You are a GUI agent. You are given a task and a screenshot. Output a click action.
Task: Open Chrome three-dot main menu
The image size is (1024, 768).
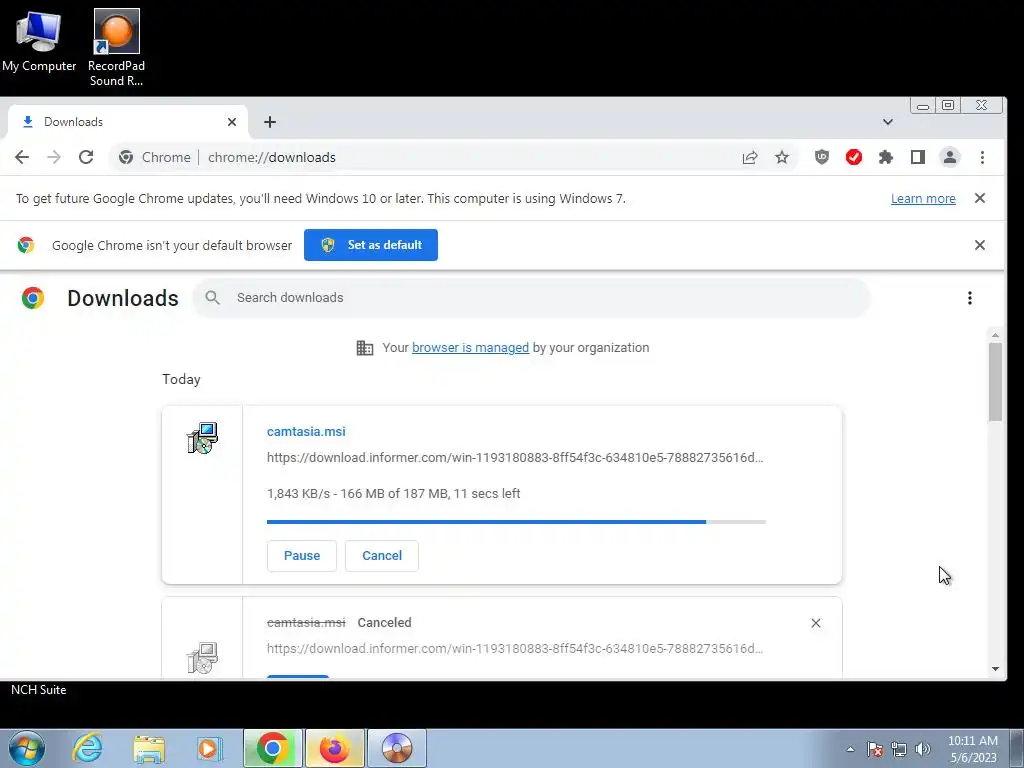click(982, 157)
